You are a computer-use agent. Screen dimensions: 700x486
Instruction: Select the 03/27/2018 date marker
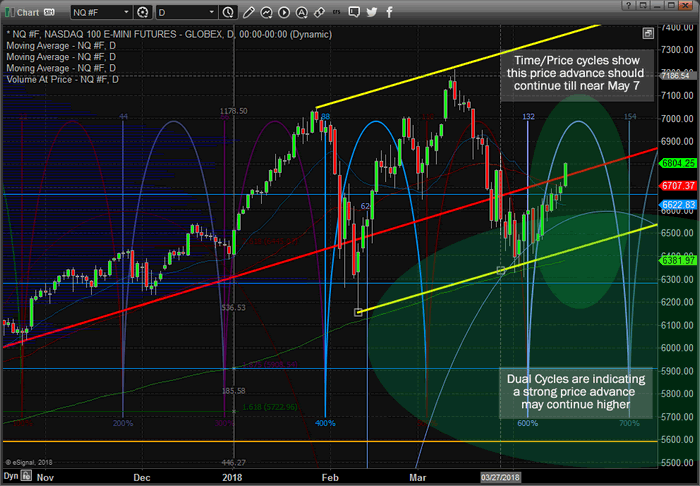pyautogui.click(x=500, y=478)
